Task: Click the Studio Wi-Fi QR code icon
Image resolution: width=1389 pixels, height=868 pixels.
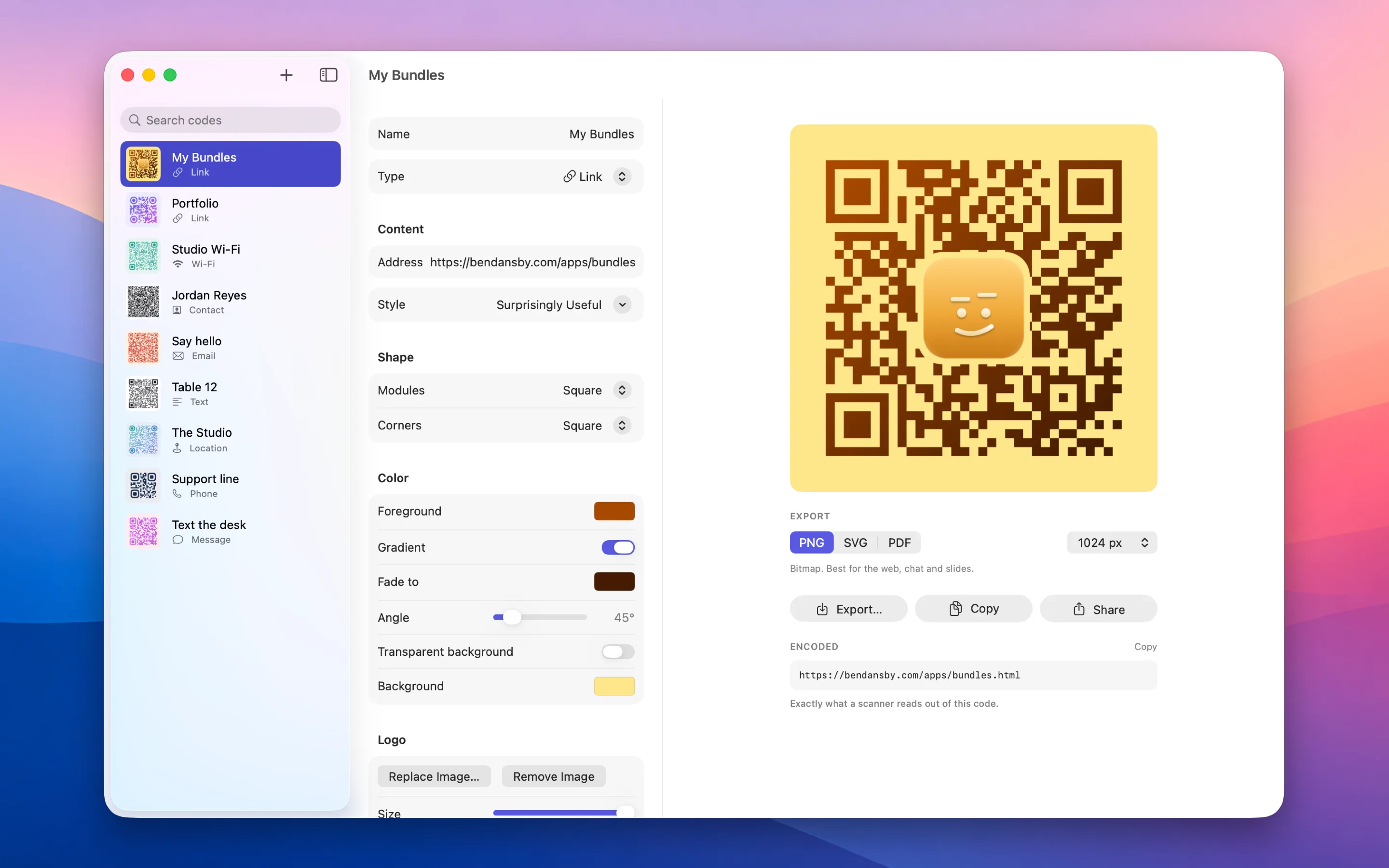Action: click(x=144, y=256)
